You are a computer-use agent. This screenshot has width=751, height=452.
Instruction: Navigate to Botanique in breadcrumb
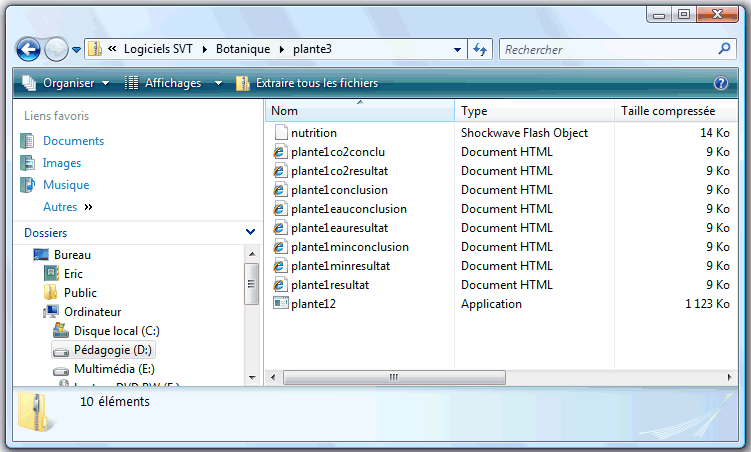(243, 49)
